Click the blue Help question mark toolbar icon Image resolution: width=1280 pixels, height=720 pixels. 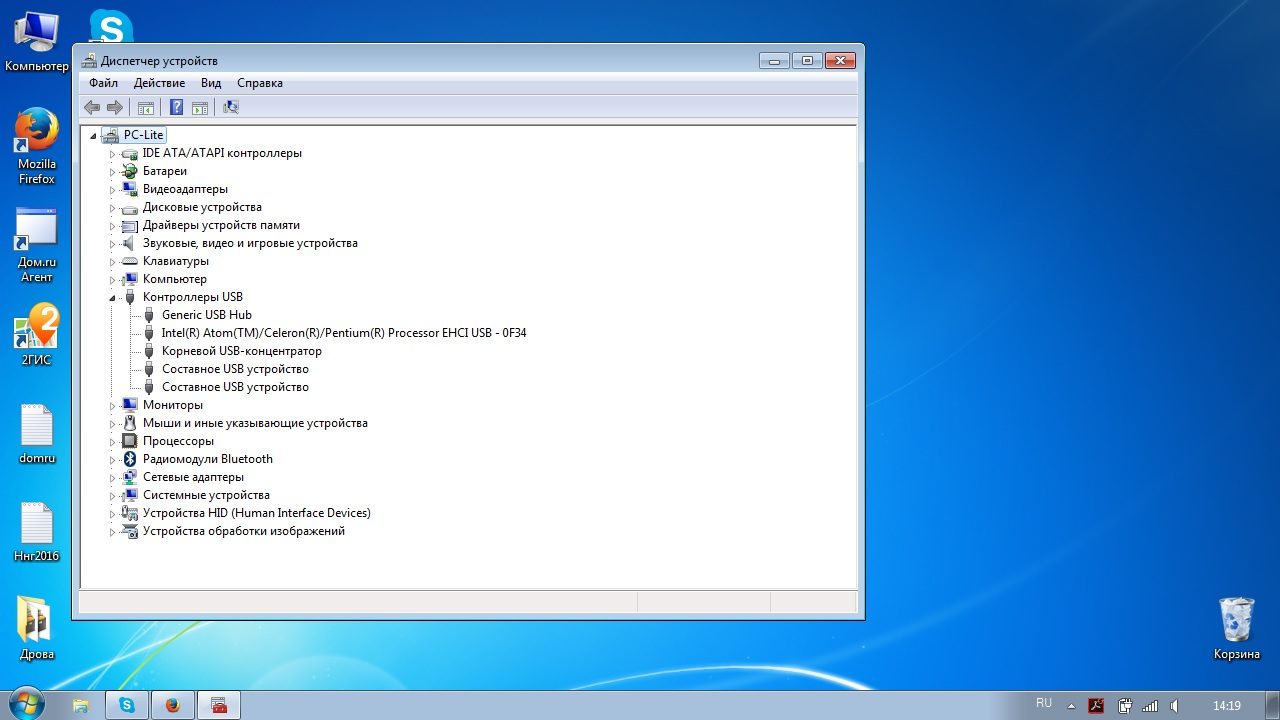click(176, 108)
